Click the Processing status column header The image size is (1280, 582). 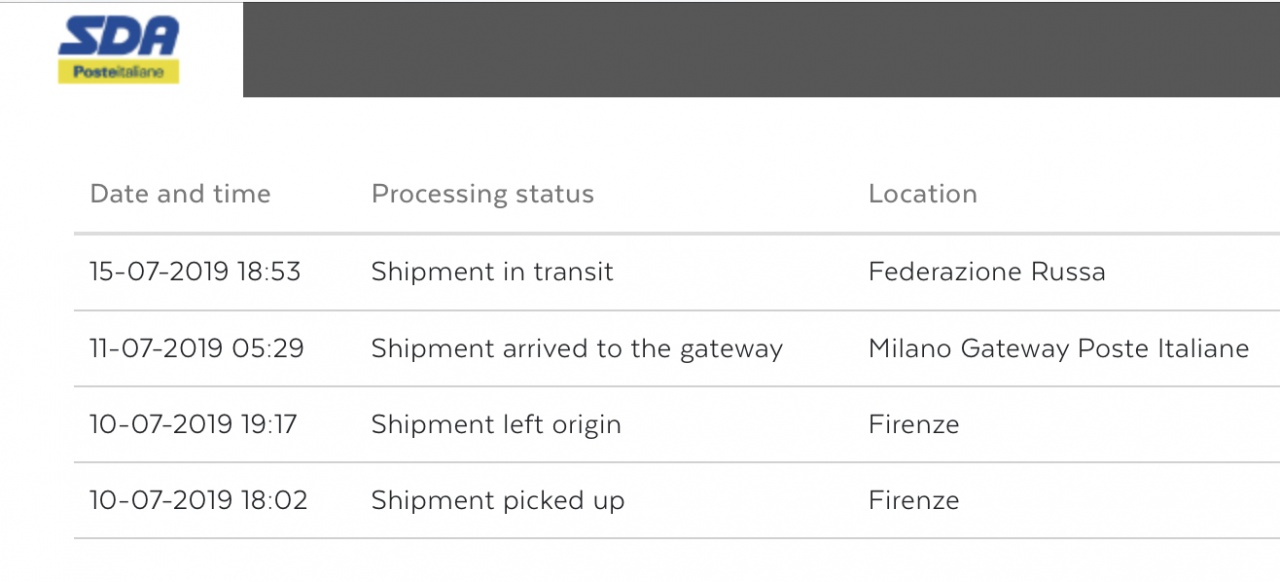[x=482, y=194]
